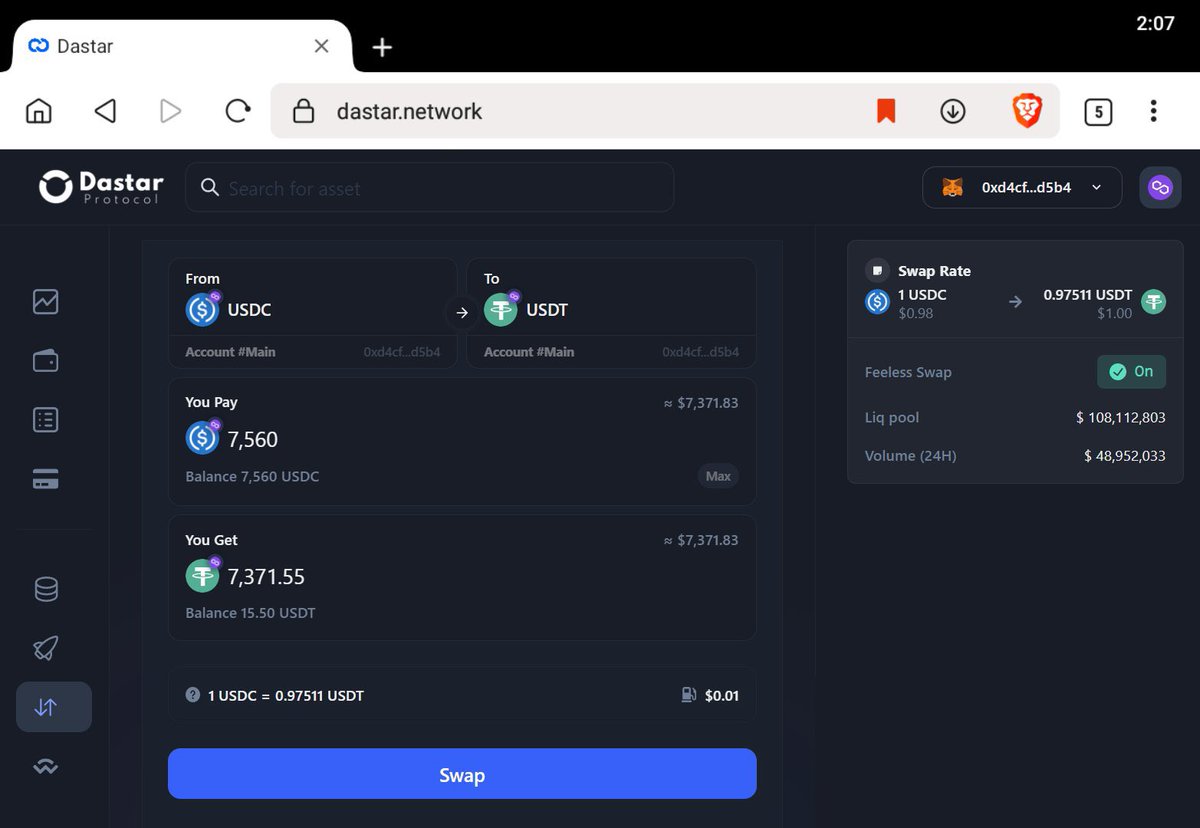Viewport: 1200px width, 828px height.
Task: Click USDC coin icon in Swap Rate
Action: [877, 301]
